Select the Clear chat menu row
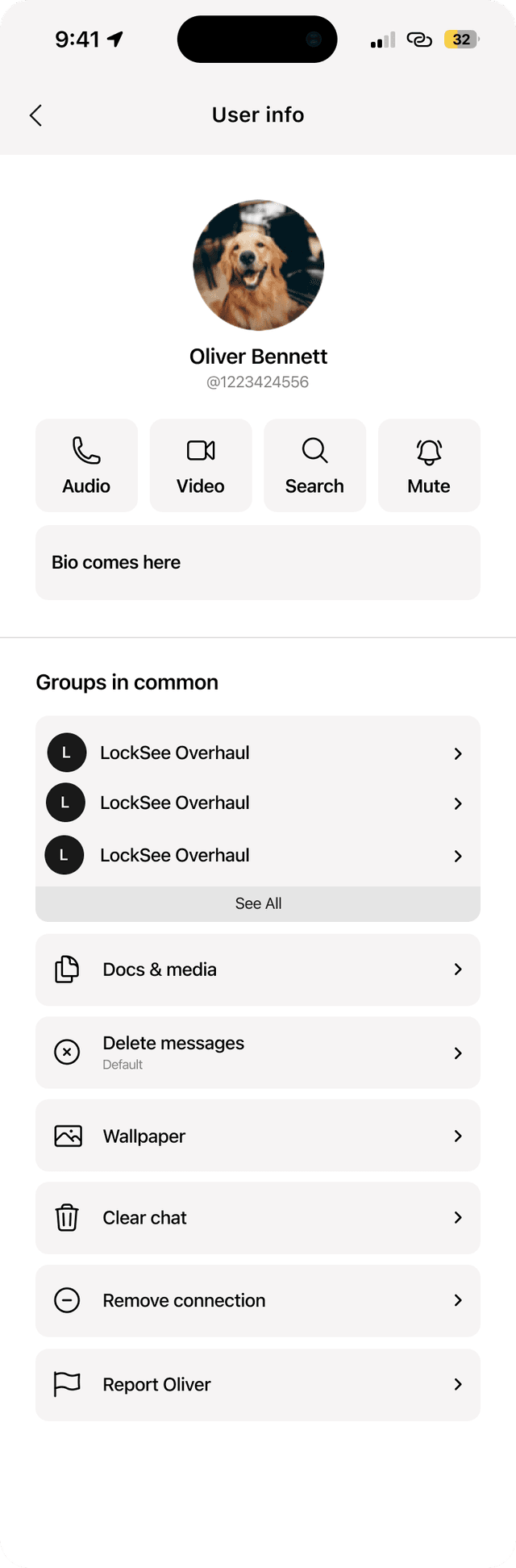Screen dimensions: 516x1568 pos(258,1218)
